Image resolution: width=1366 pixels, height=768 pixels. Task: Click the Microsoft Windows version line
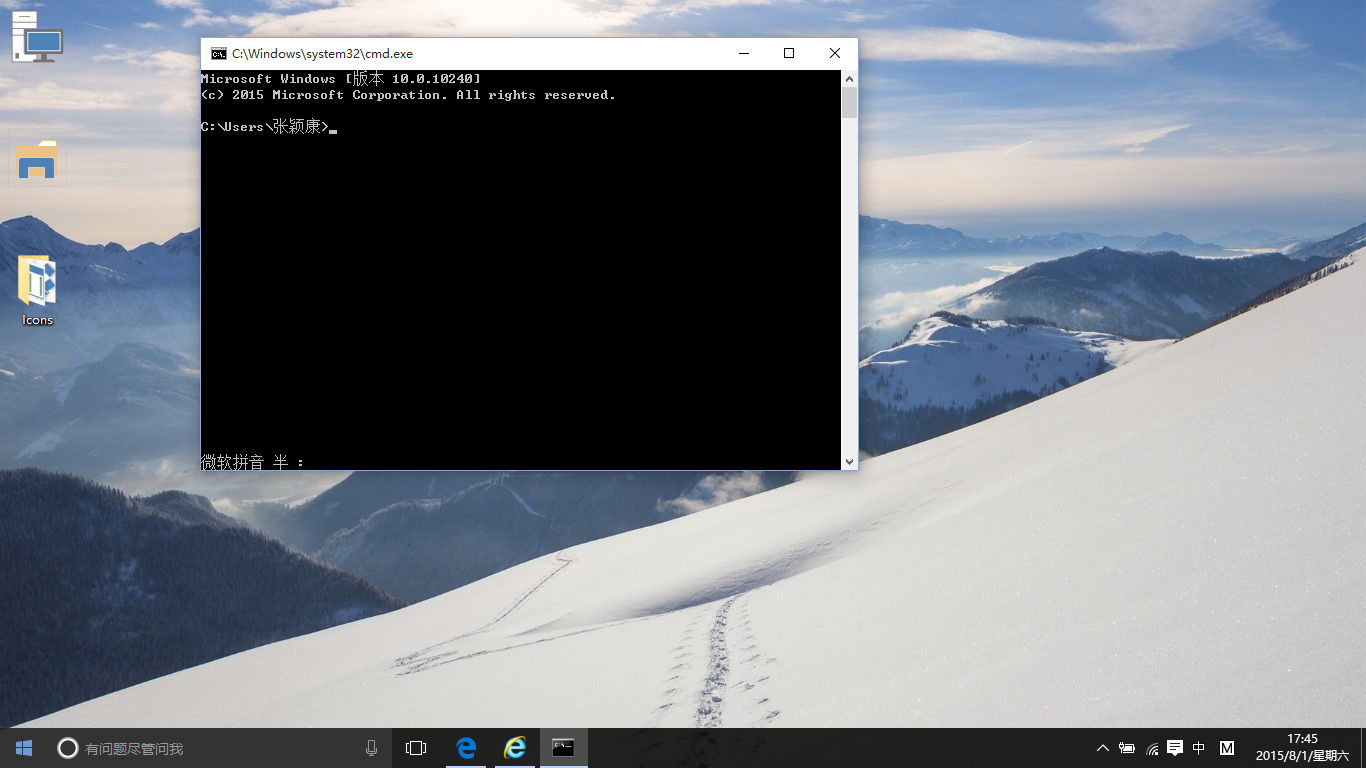pos(340,78)
